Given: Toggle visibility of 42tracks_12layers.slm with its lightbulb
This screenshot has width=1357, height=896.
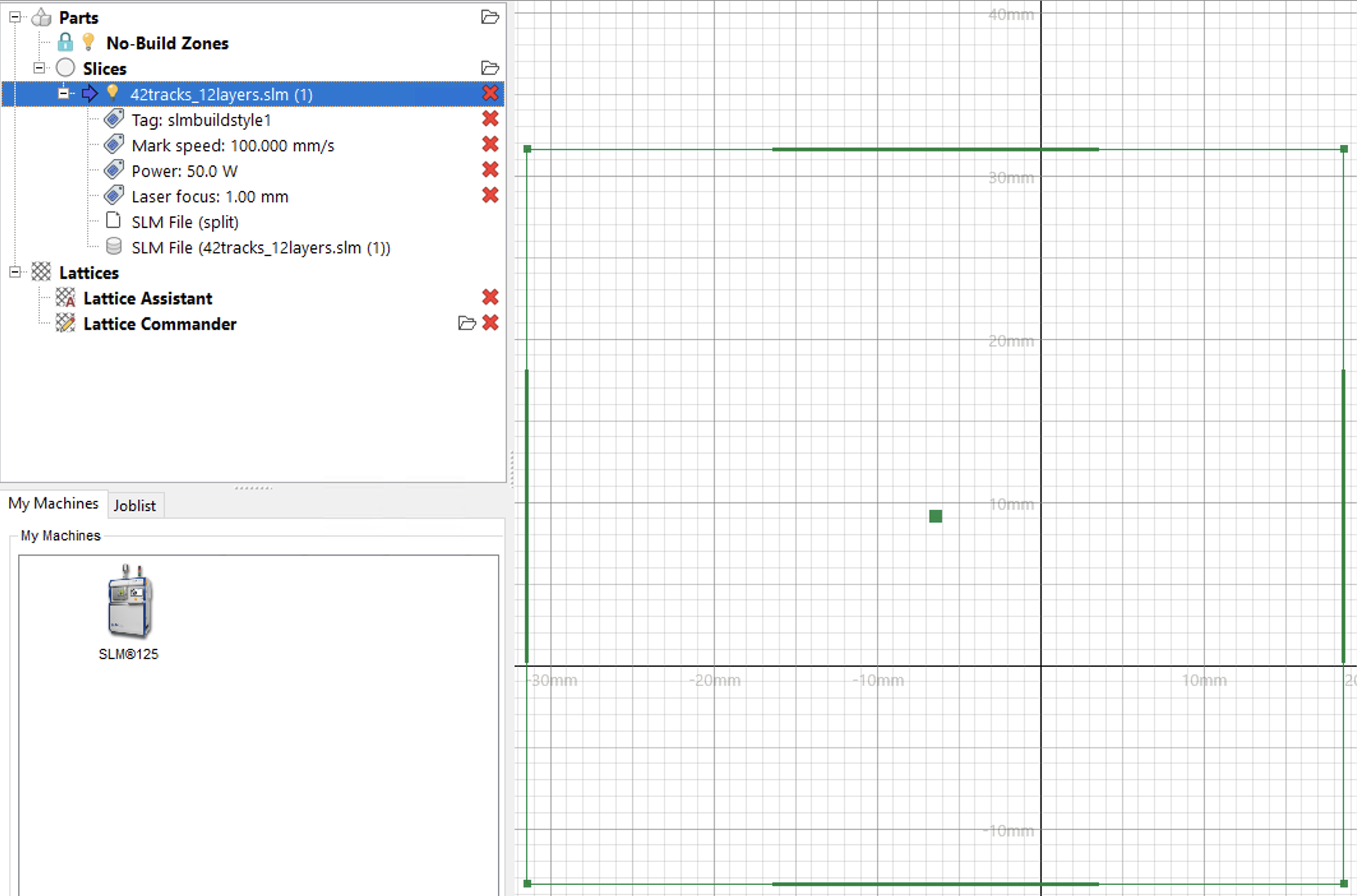Looking at the screenshot, I should pos(113,93).
